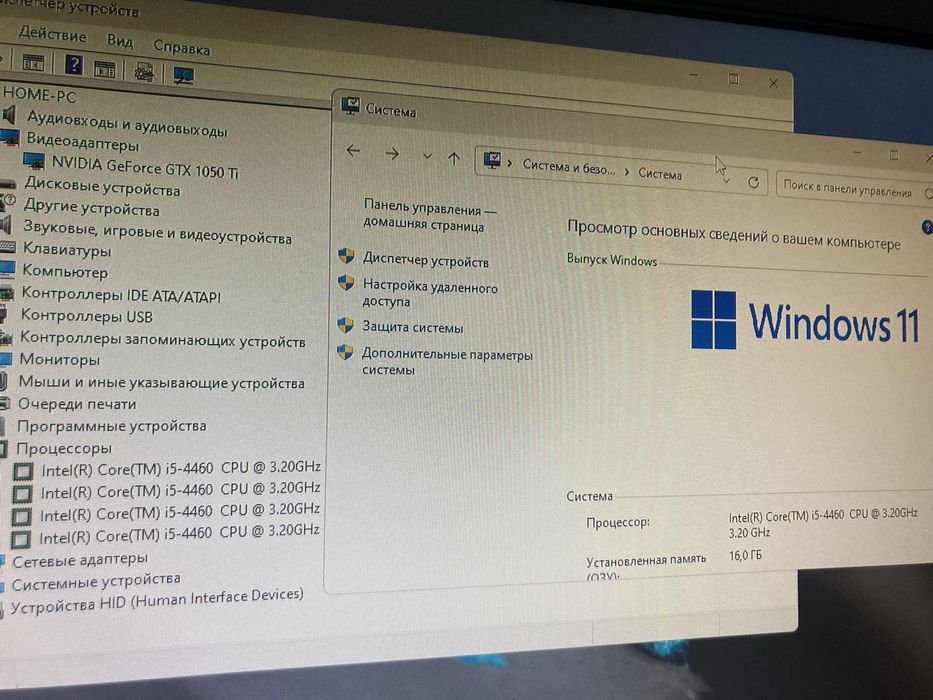Refresh the Система window
The height and width of the screenshot is (700, 933).
click(753, 183)
